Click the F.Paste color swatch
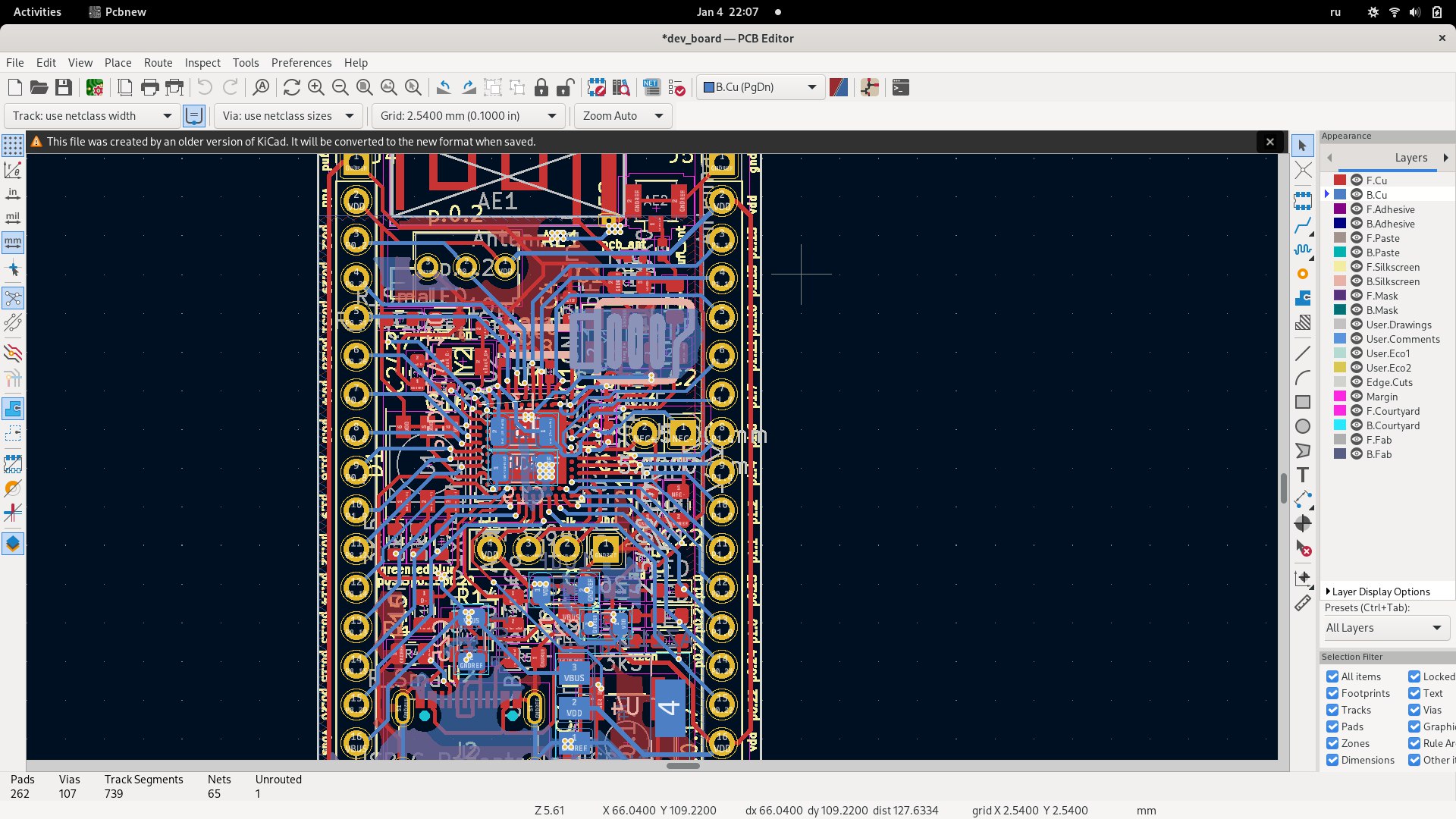The image size is (1456, 819). (1340, 238)
